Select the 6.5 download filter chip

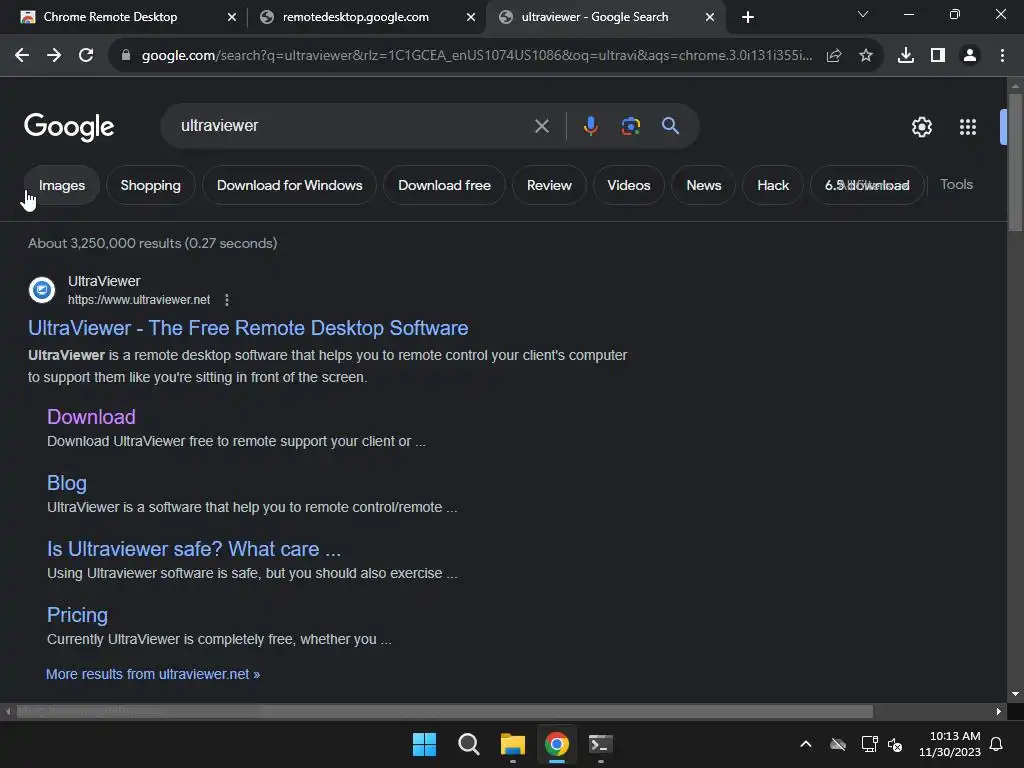point(867,185)
